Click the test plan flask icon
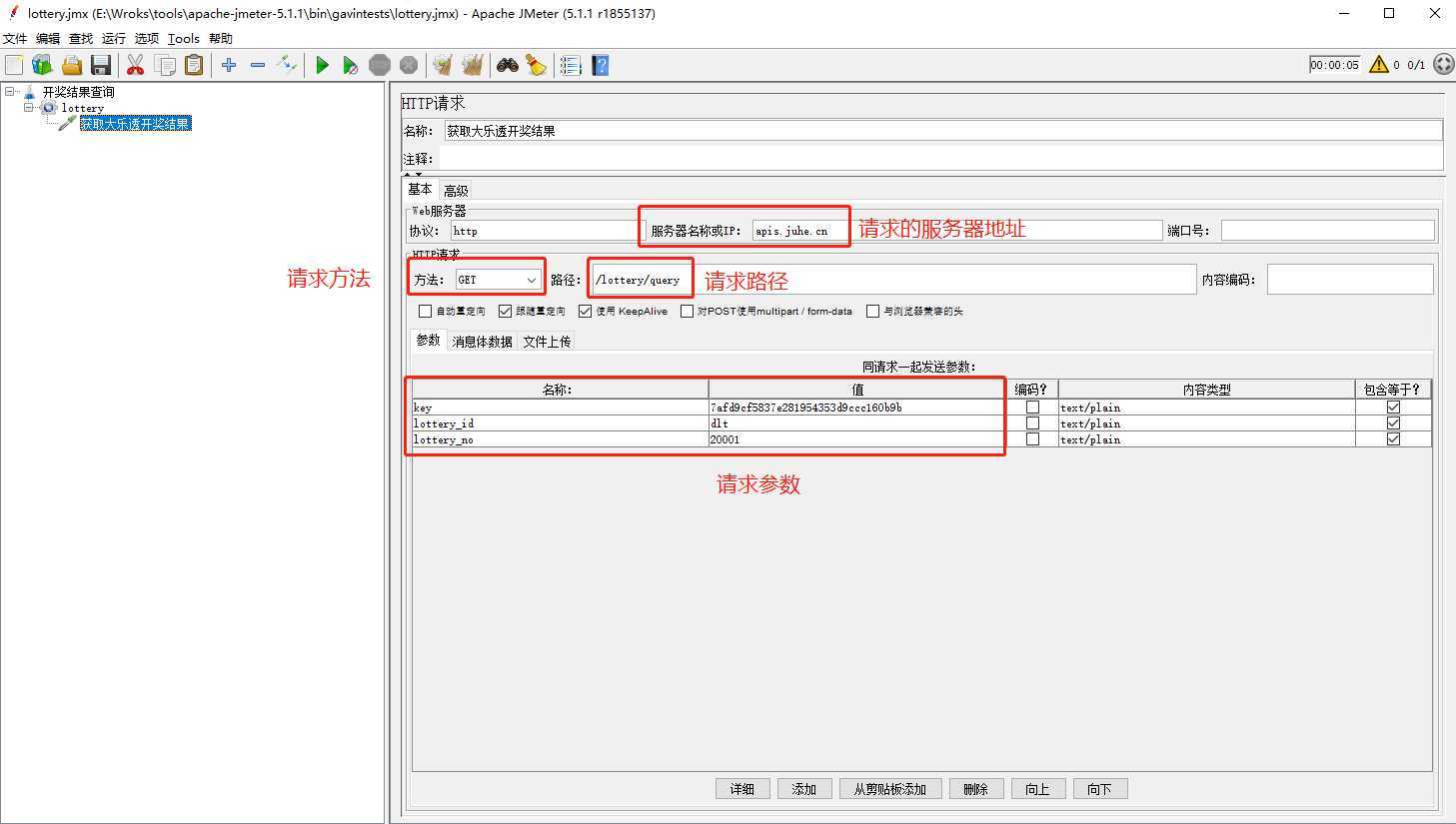The height and width of the screenshot is (824, 1456). [x=30, y=91]
